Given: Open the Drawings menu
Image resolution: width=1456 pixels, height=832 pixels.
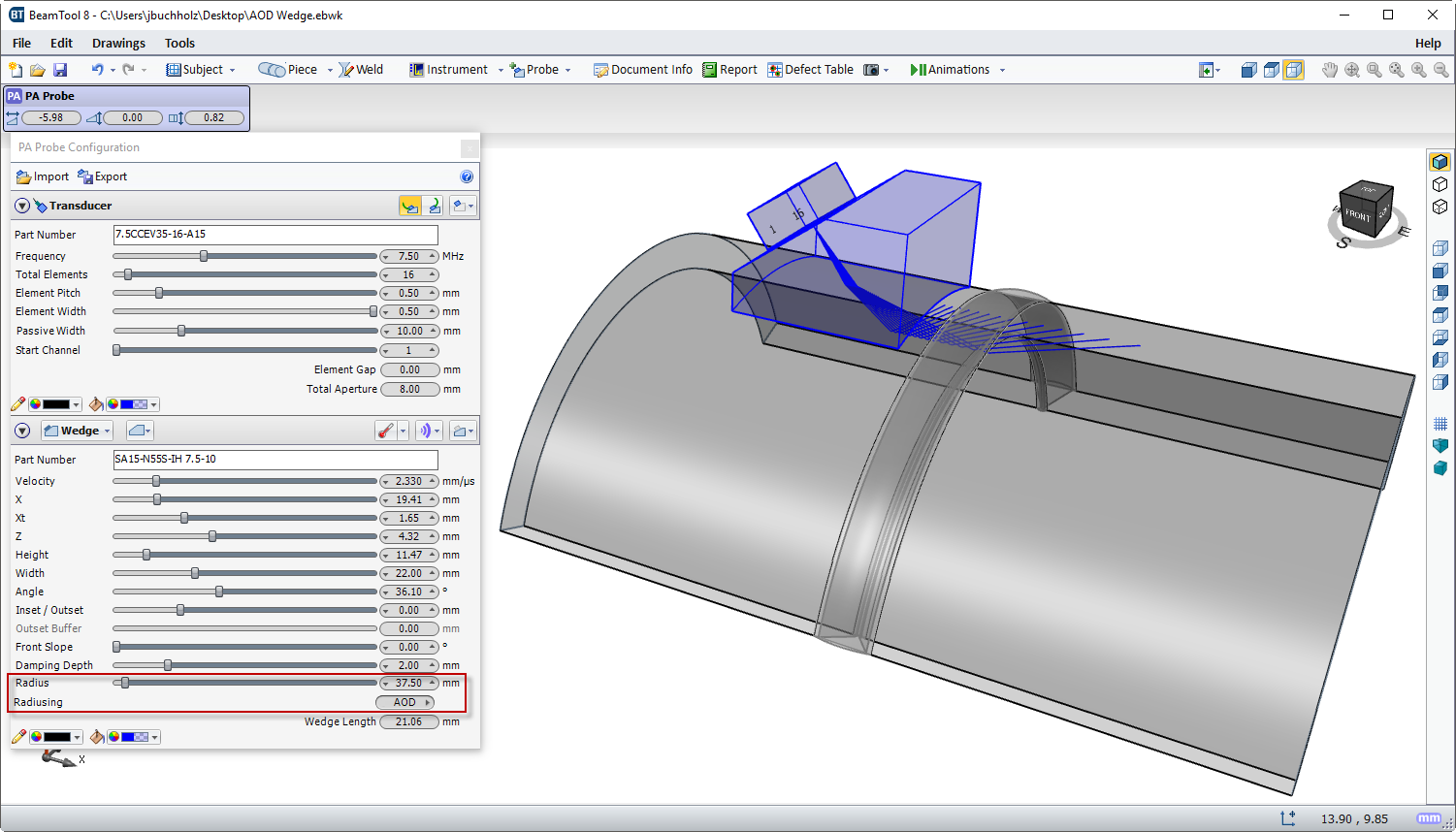Looking at the screenshot, I should click(118, 43).
